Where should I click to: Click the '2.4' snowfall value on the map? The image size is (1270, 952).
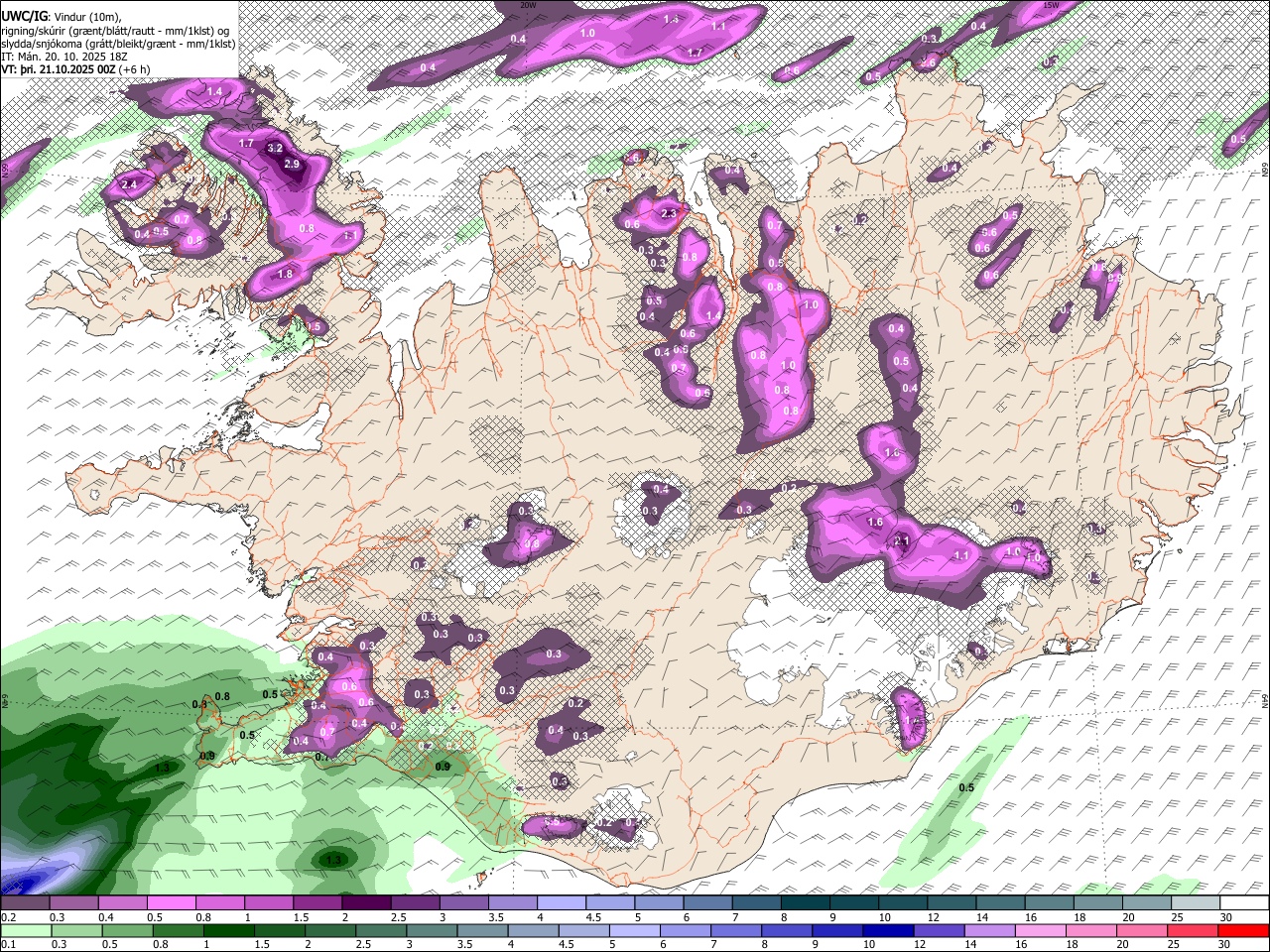click(129, 184)
